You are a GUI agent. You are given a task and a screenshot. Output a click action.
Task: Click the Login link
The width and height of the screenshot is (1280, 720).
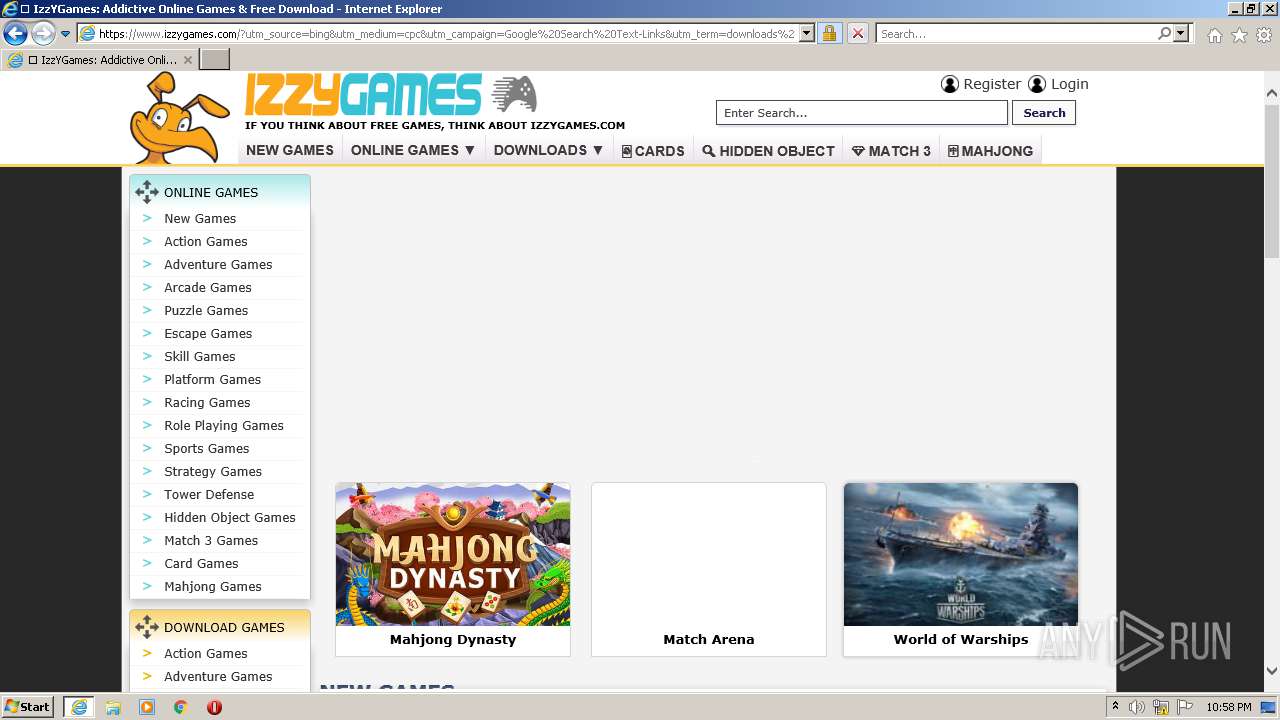1069,84
